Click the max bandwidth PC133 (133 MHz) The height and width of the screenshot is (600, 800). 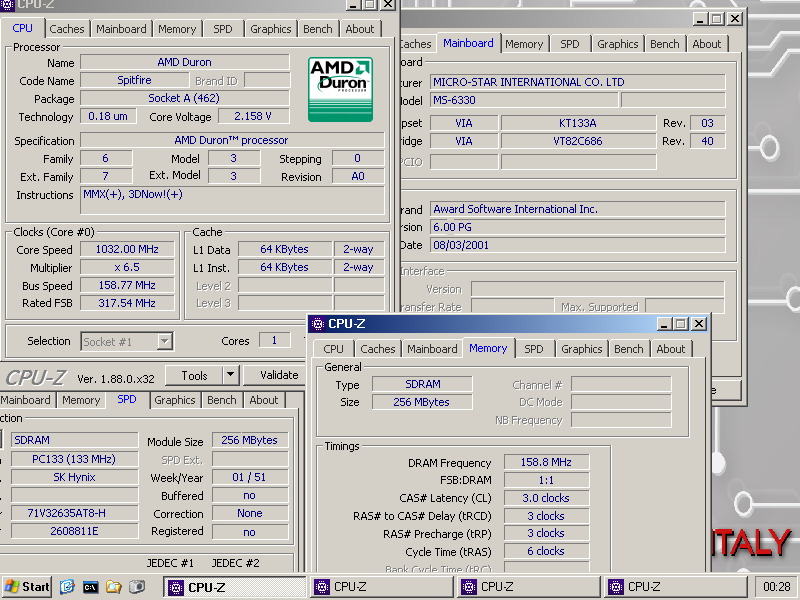pos(74,459)
